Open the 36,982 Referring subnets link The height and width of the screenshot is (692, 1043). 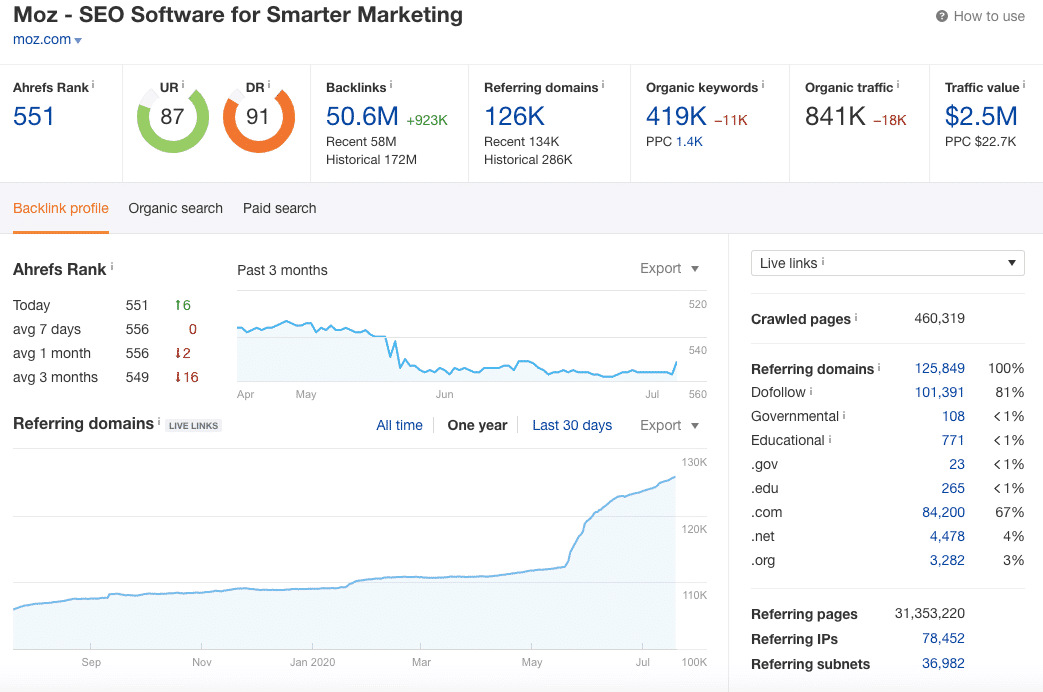[x=943, y=663]
